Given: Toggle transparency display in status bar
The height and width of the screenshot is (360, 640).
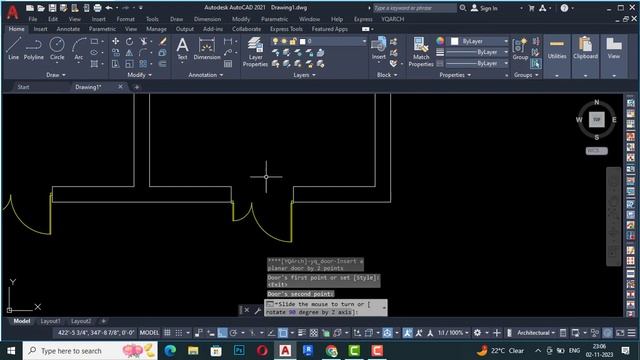Looking at the screenshot, I should point(313,333).
